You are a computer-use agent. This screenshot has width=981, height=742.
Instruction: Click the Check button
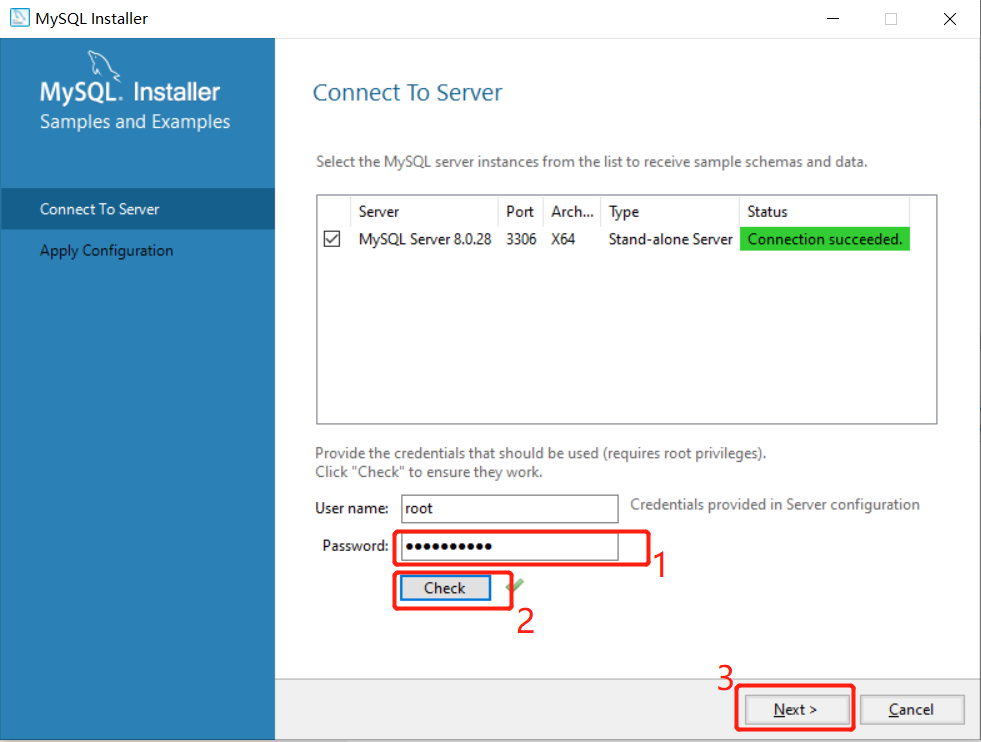click(x=445, y=588)
